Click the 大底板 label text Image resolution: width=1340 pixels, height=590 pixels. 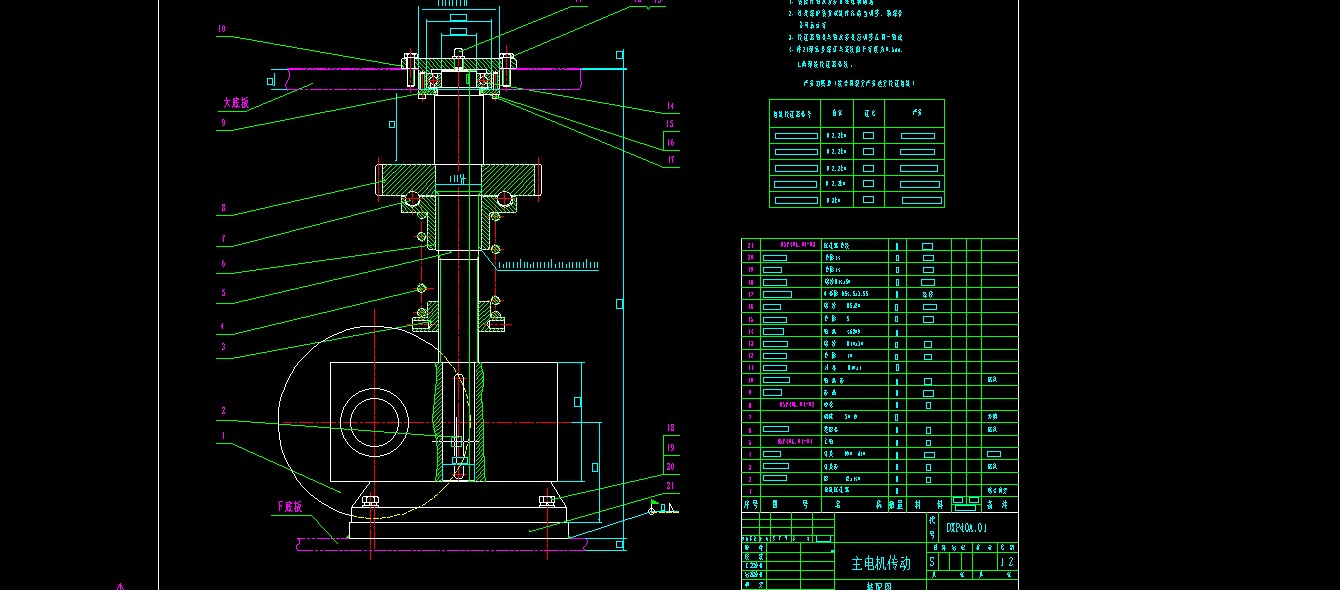point(235,102)
